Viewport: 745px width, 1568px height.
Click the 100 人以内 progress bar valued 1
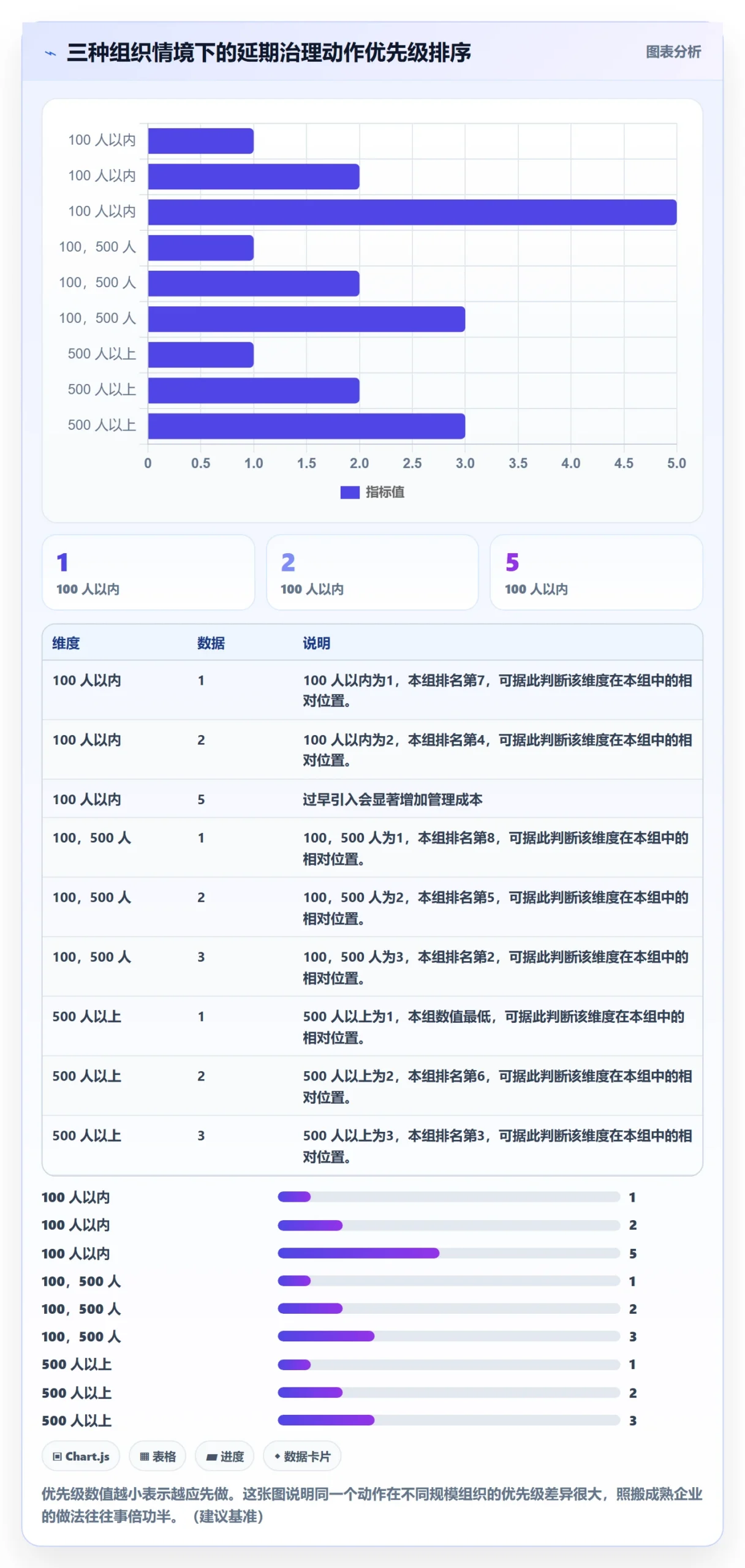click(448, 1197)
